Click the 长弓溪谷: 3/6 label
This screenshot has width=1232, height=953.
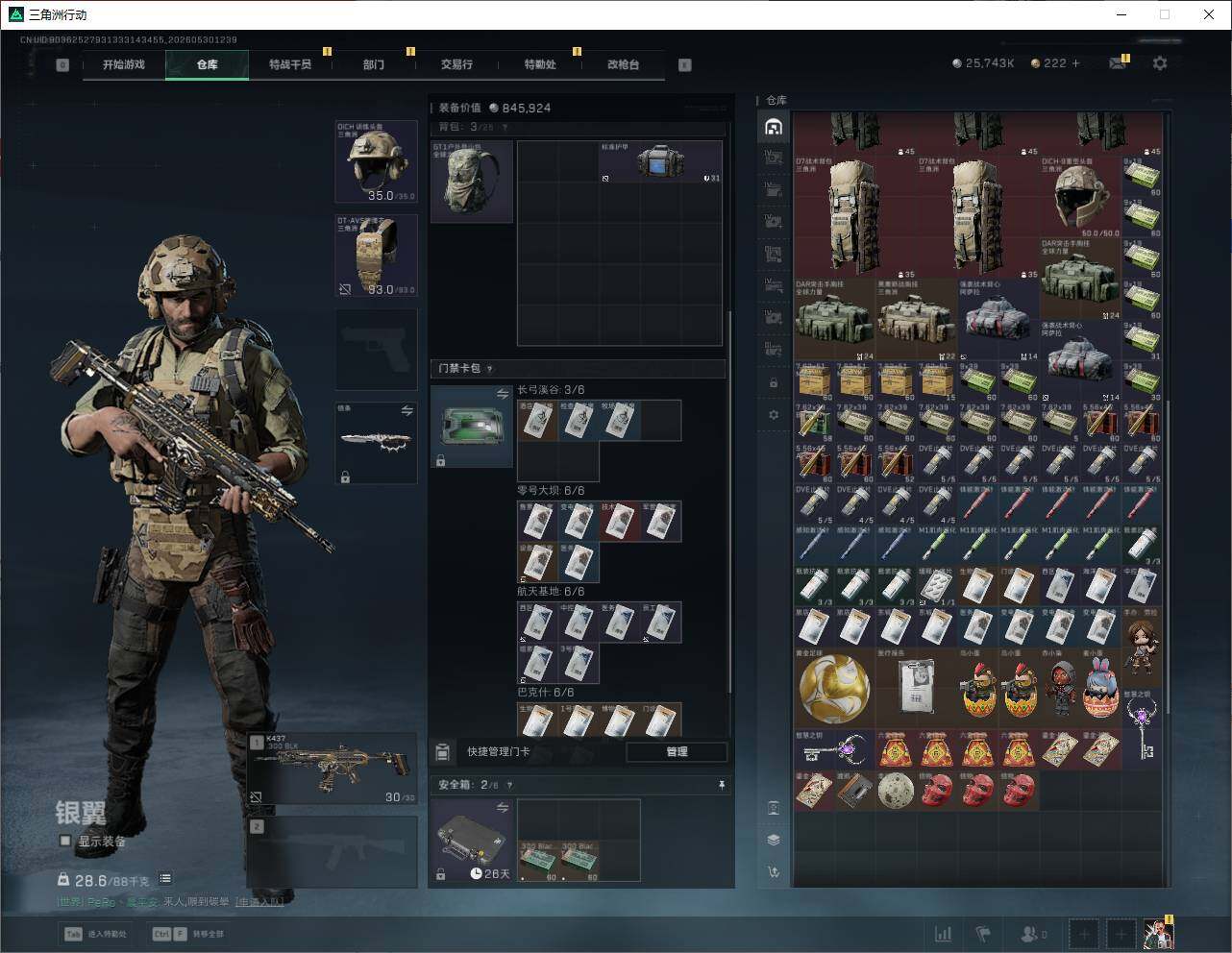pos(551,390)
